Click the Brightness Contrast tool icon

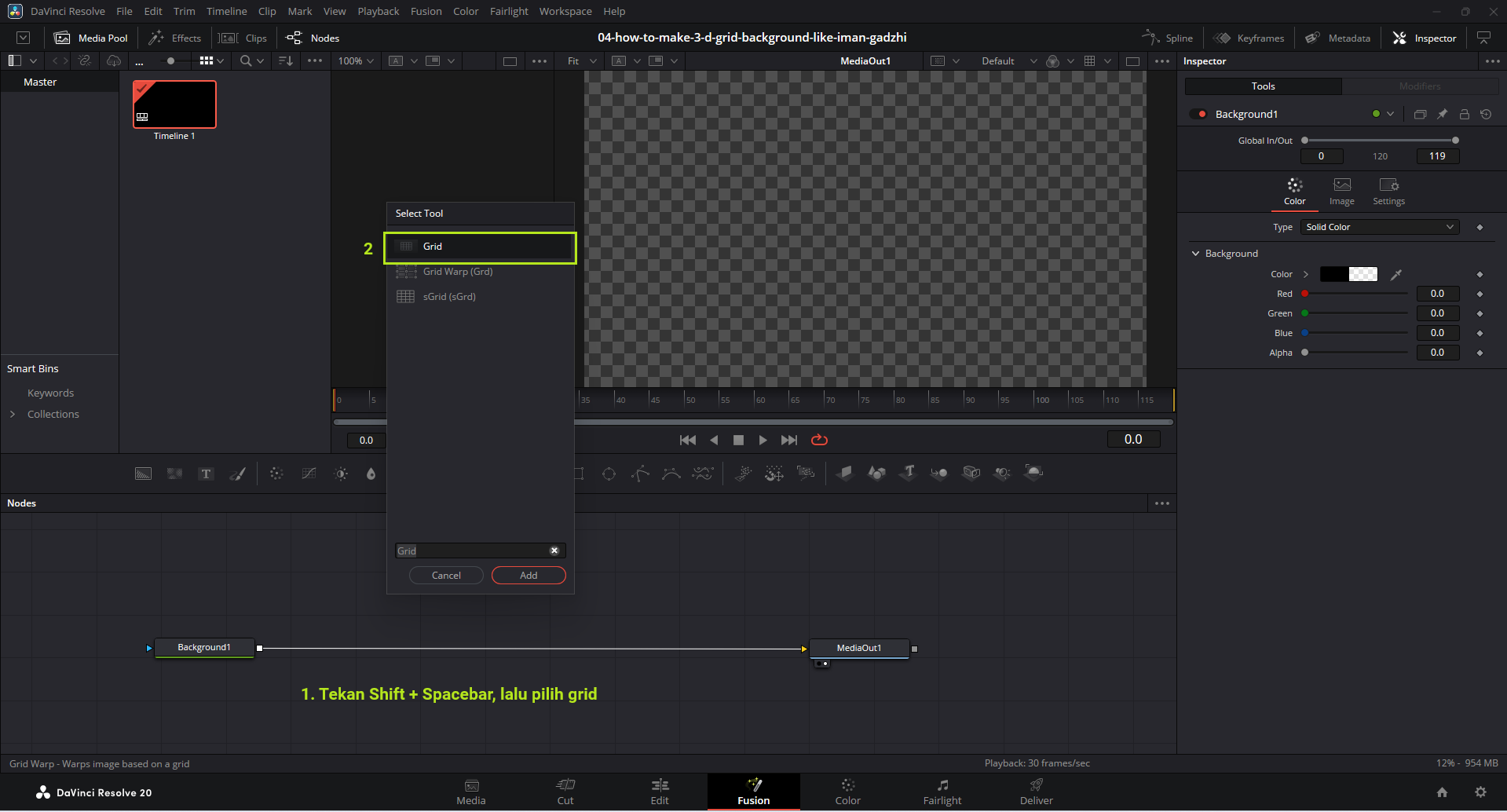coord(341,474)
